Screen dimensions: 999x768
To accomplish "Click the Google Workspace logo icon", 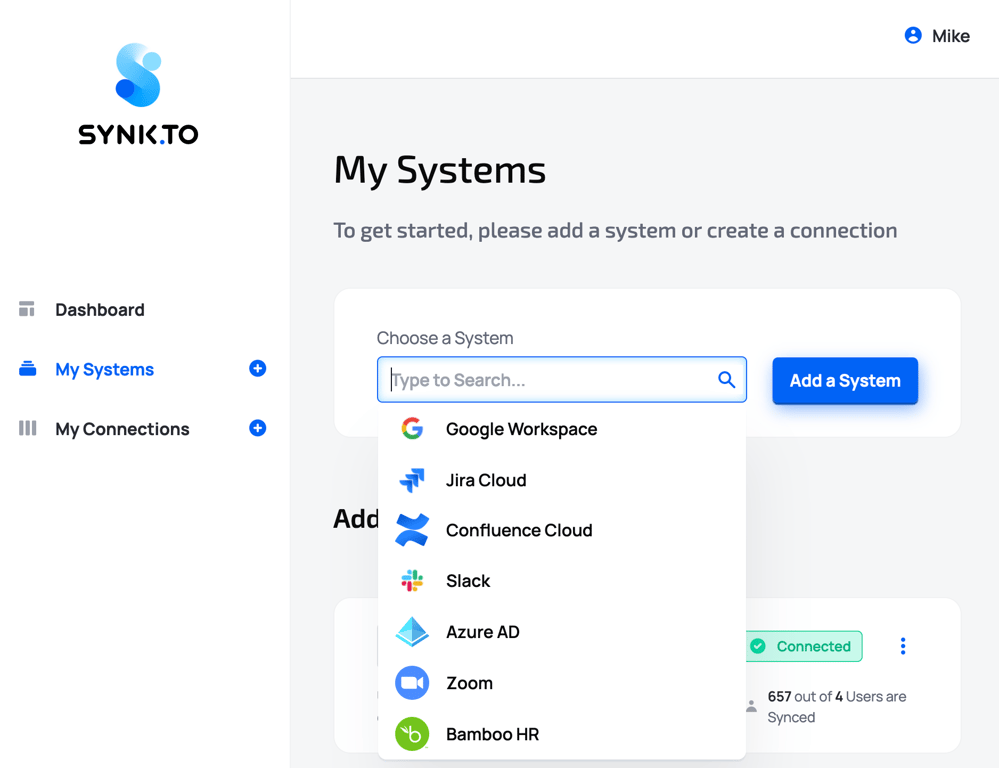I will tap(412, 428).
